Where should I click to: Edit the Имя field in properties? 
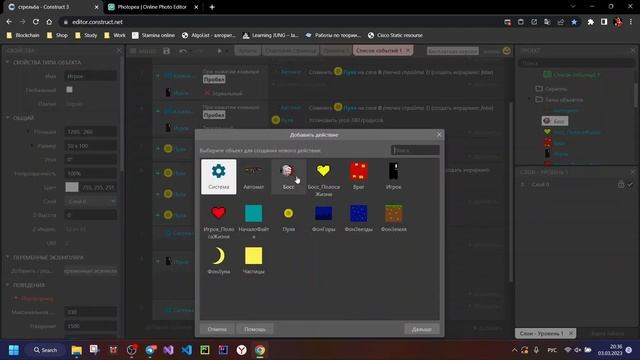click(91, 76)
